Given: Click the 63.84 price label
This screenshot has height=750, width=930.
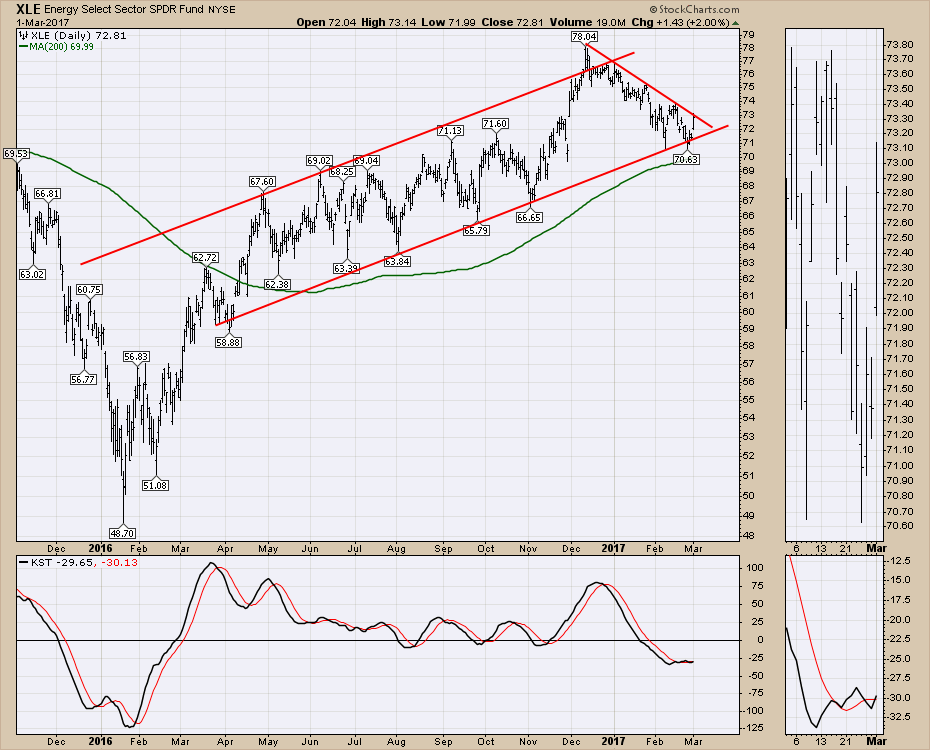Looking at the screenshot, I should point(397,261).
